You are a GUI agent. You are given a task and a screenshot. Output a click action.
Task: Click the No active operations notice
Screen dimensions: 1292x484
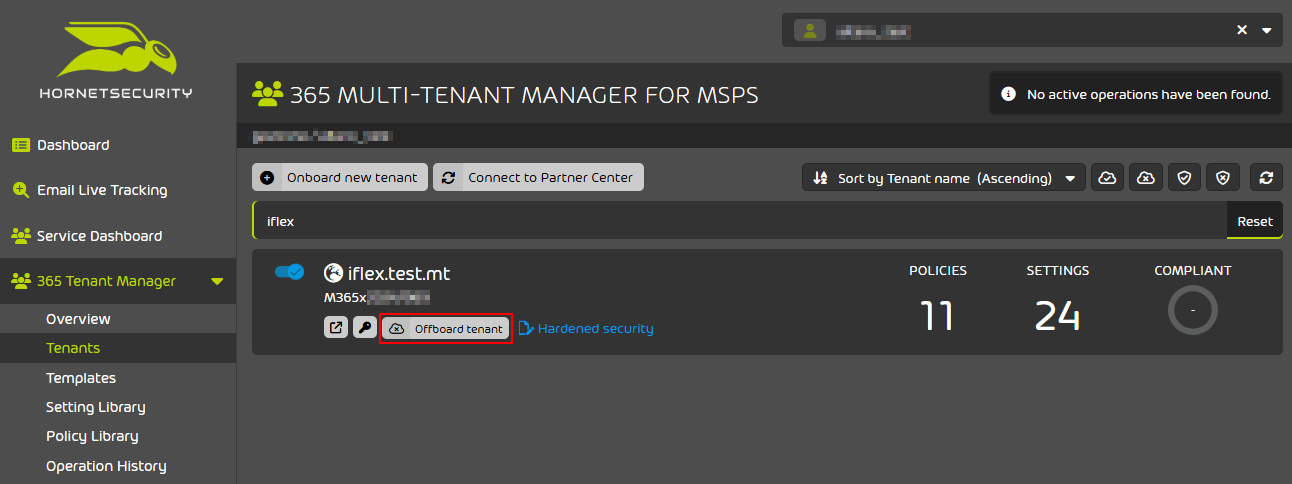(x=1136, y=94)
